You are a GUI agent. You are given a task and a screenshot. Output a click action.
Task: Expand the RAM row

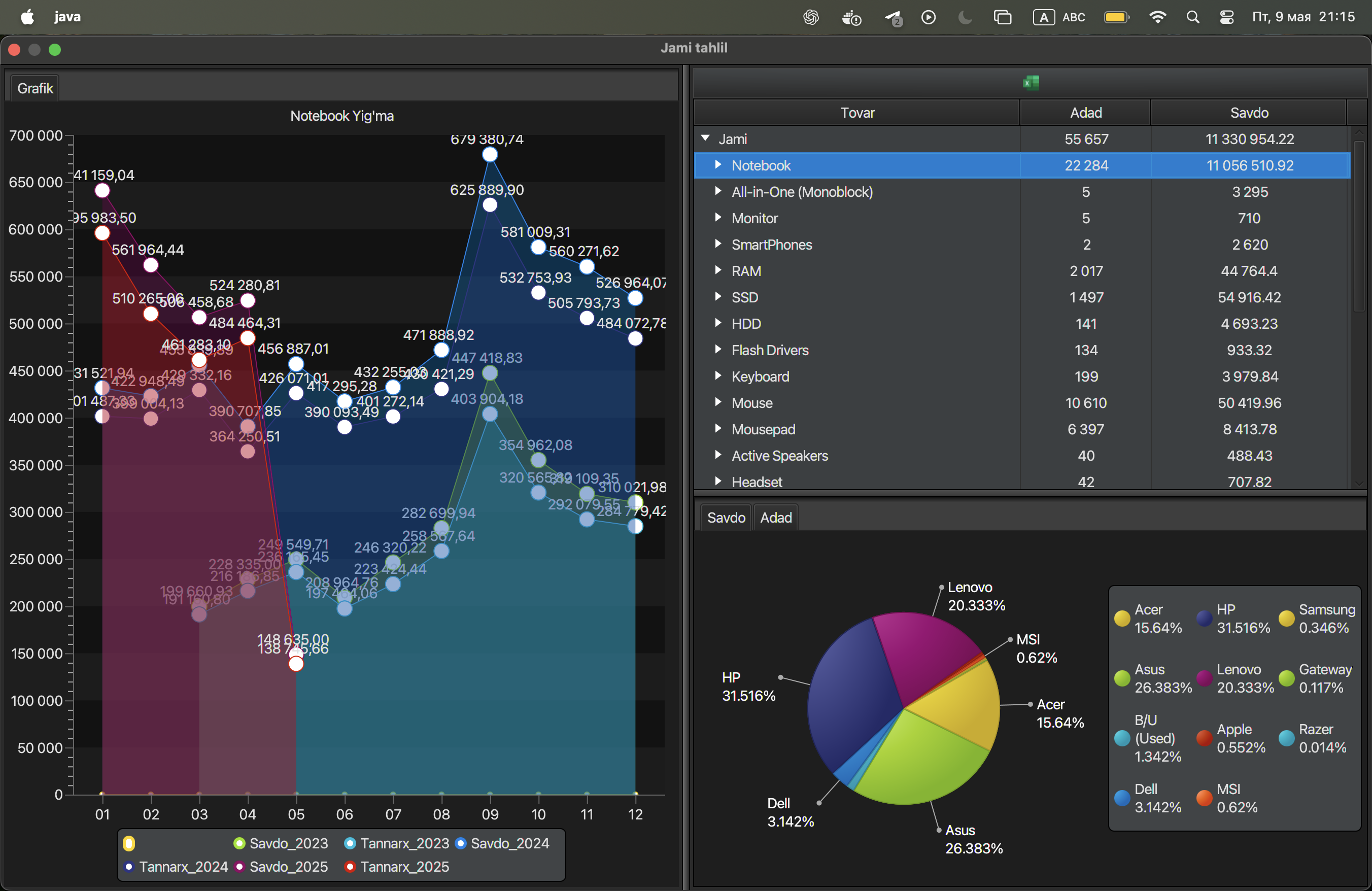click(717, 271)
